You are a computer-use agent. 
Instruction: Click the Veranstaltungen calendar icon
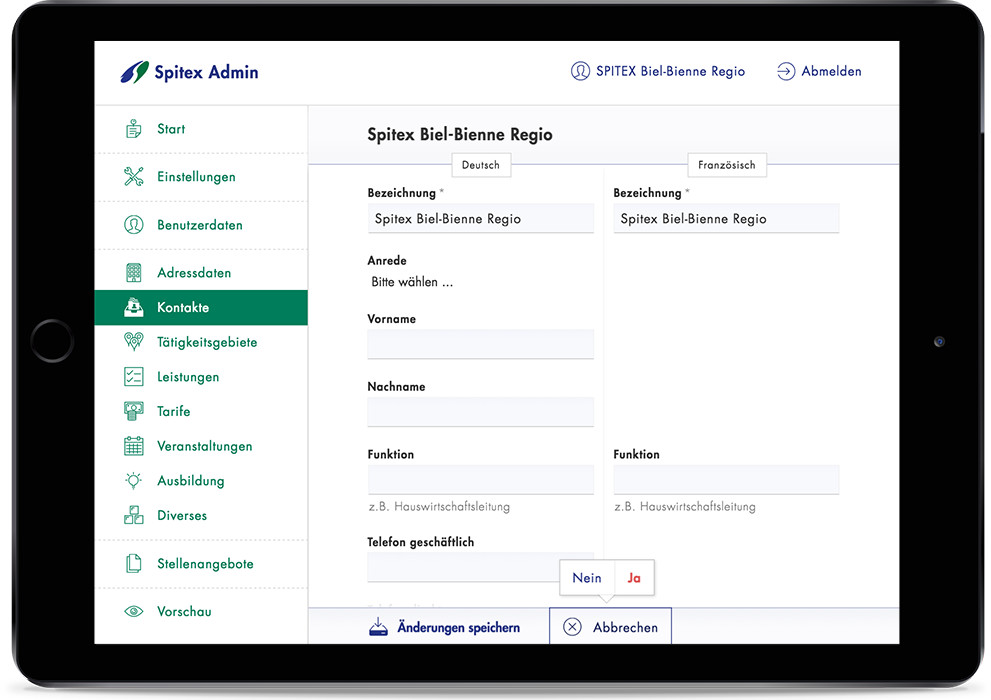click(x=133, y=446)
